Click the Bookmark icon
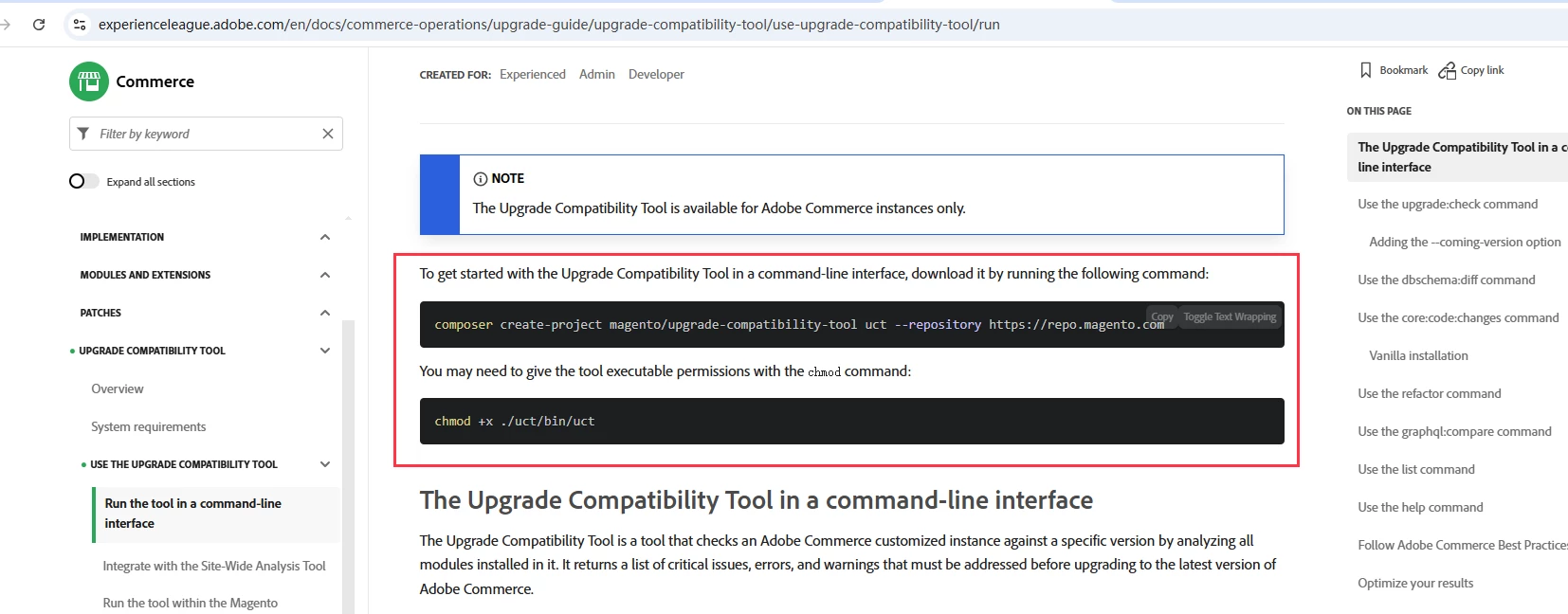Screen dimensions: 1568x614 (x=1366, y=70)
